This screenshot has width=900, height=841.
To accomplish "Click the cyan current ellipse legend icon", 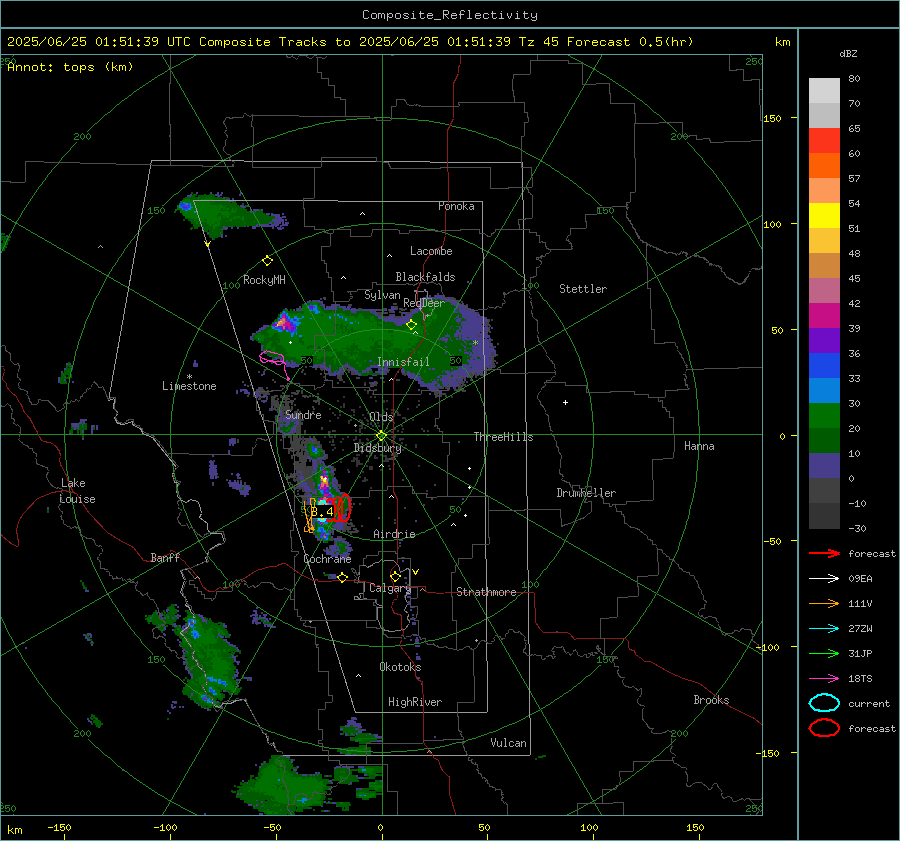I will pos(824,703).
